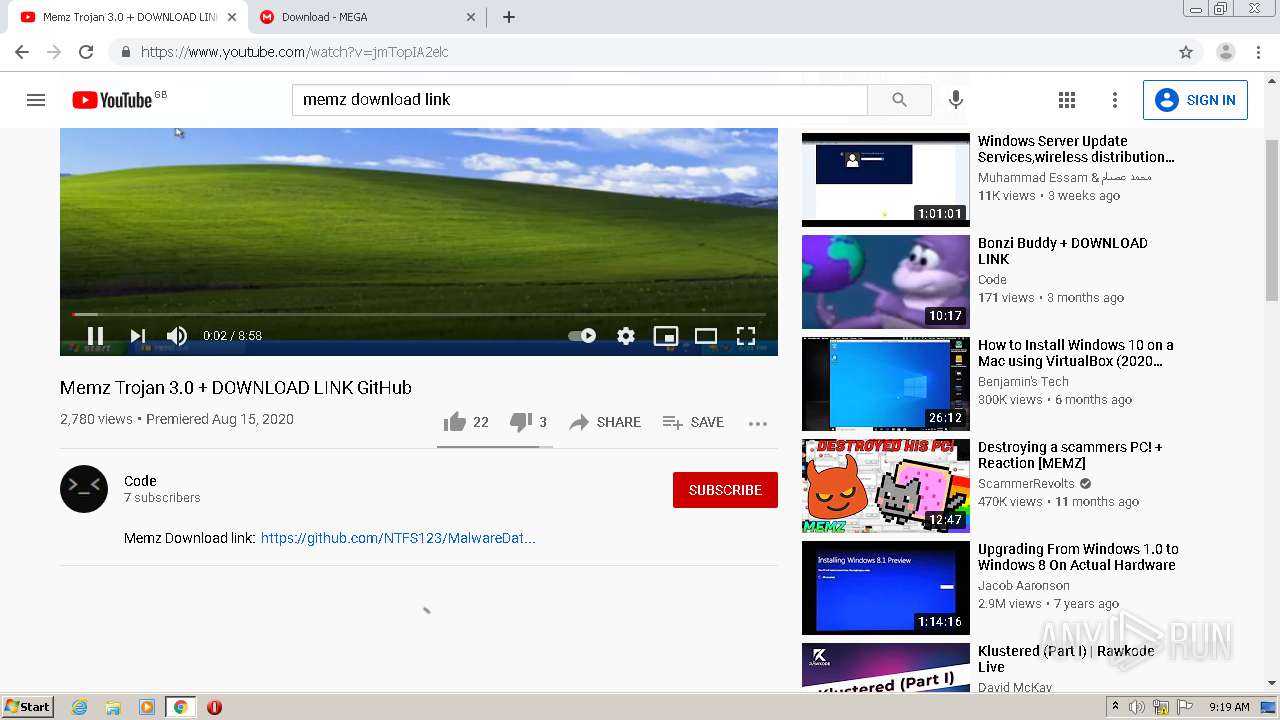Switch to theater mode
This screenshot has height=720, width=1280.
pos(706,336)
